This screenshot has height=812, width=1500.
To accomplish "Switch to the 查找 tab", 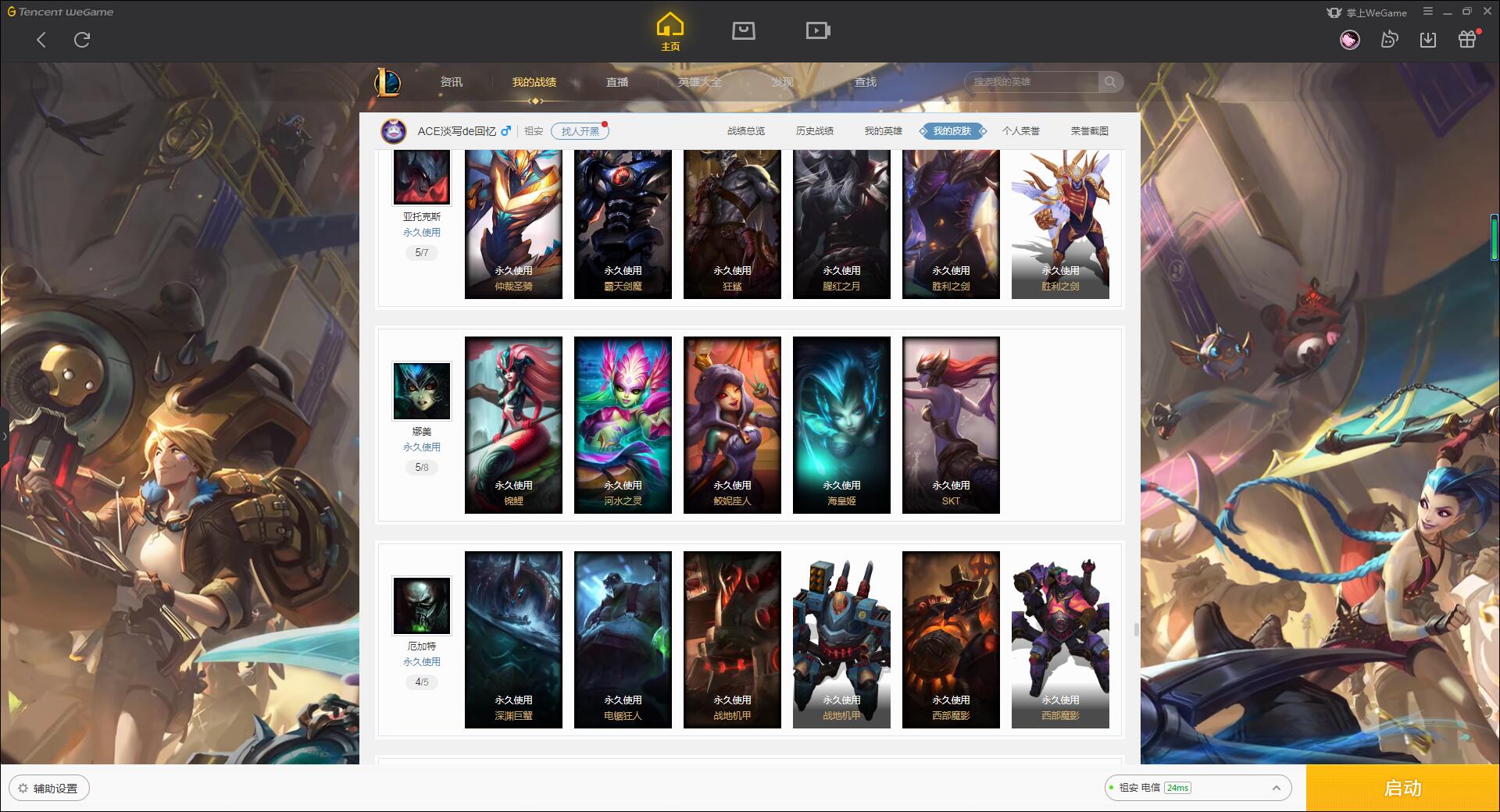I will click(x=865, y=82).
